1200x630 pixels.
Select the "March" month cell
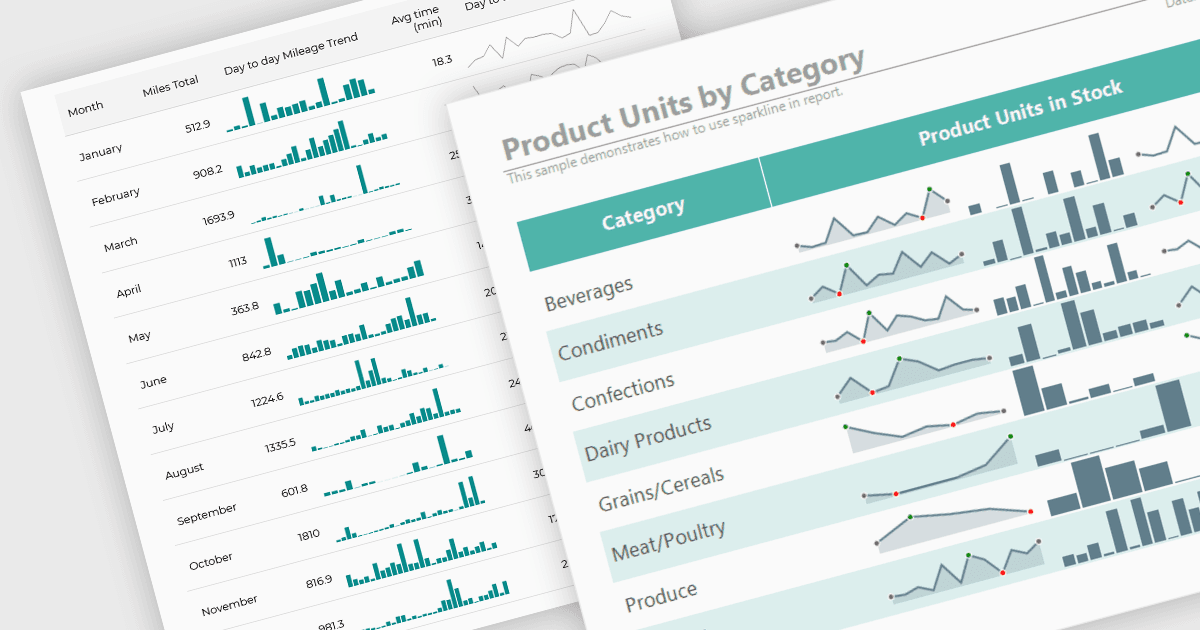[x=121, y=243]
